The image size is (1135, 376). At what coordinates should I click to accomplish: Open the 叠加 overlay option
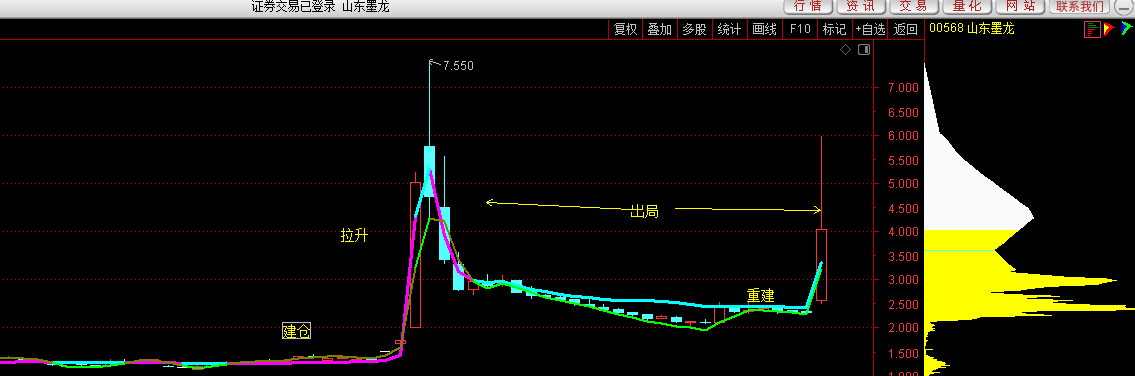point(659,29)
